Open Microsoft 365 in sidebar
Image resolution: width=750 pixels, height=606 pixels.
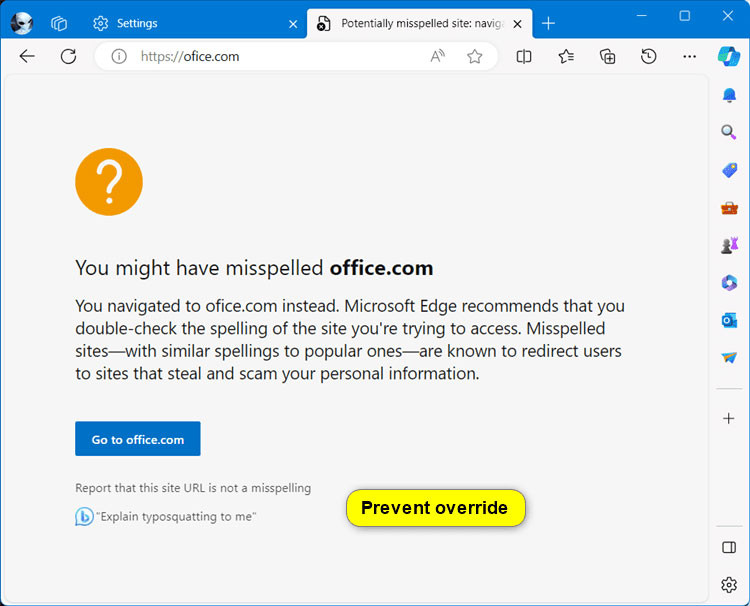[x=729, y=283]
